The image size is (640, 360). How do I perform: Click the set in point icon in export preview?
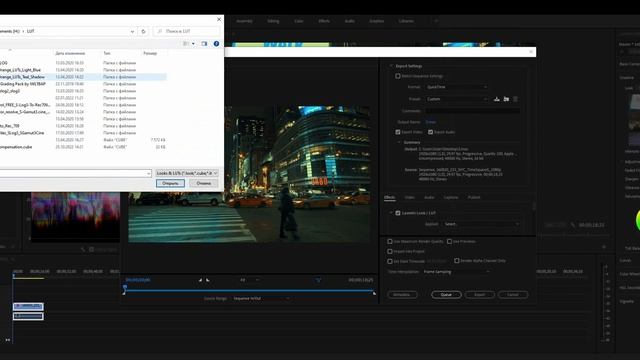pyautogui.click(x=200, y=280)
